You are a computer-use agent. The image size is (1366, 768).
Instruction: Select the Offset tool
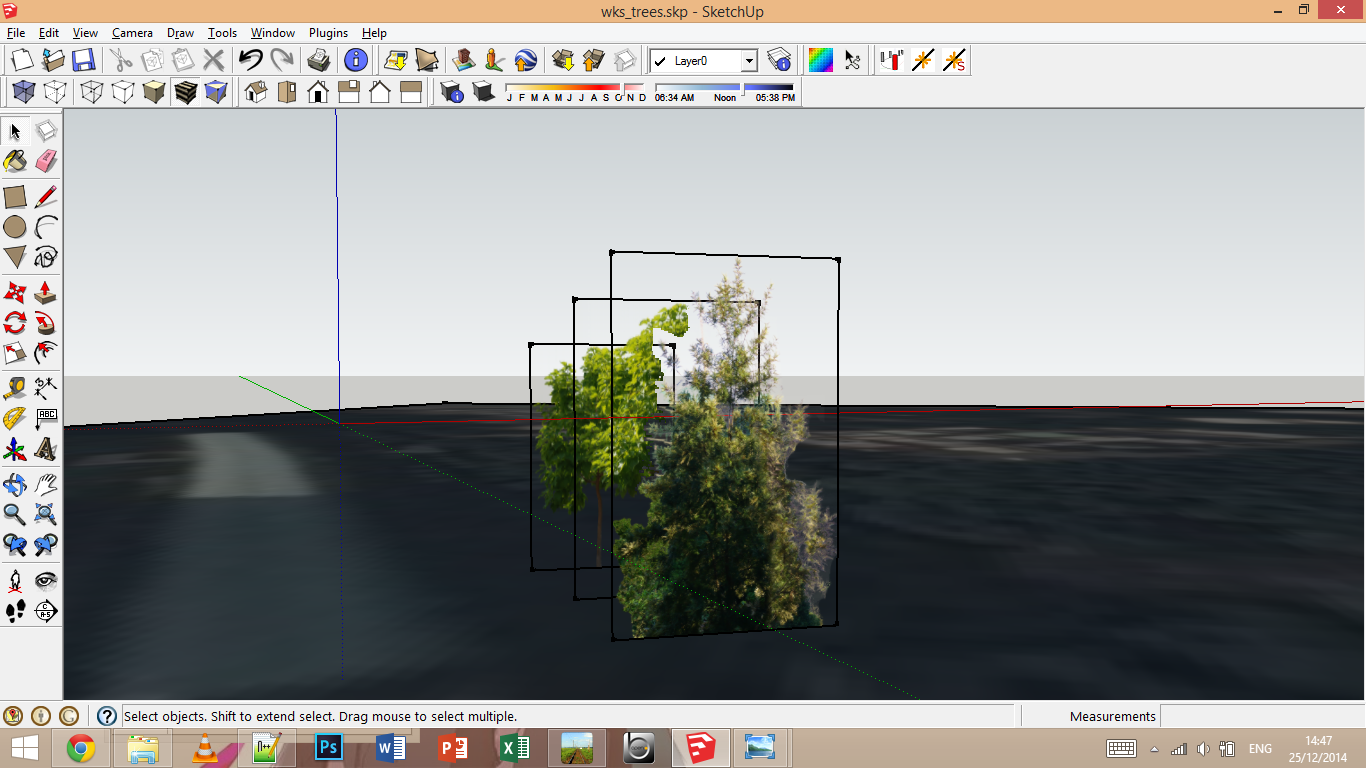coord(46,353)
